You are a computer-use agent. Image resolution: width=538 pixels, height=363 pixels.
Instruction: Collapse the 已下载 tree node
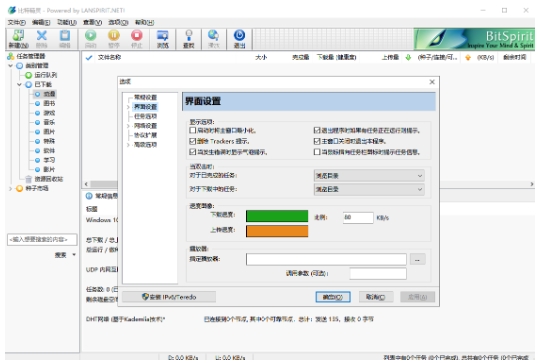pyautogui.click(x=20, y=84)
